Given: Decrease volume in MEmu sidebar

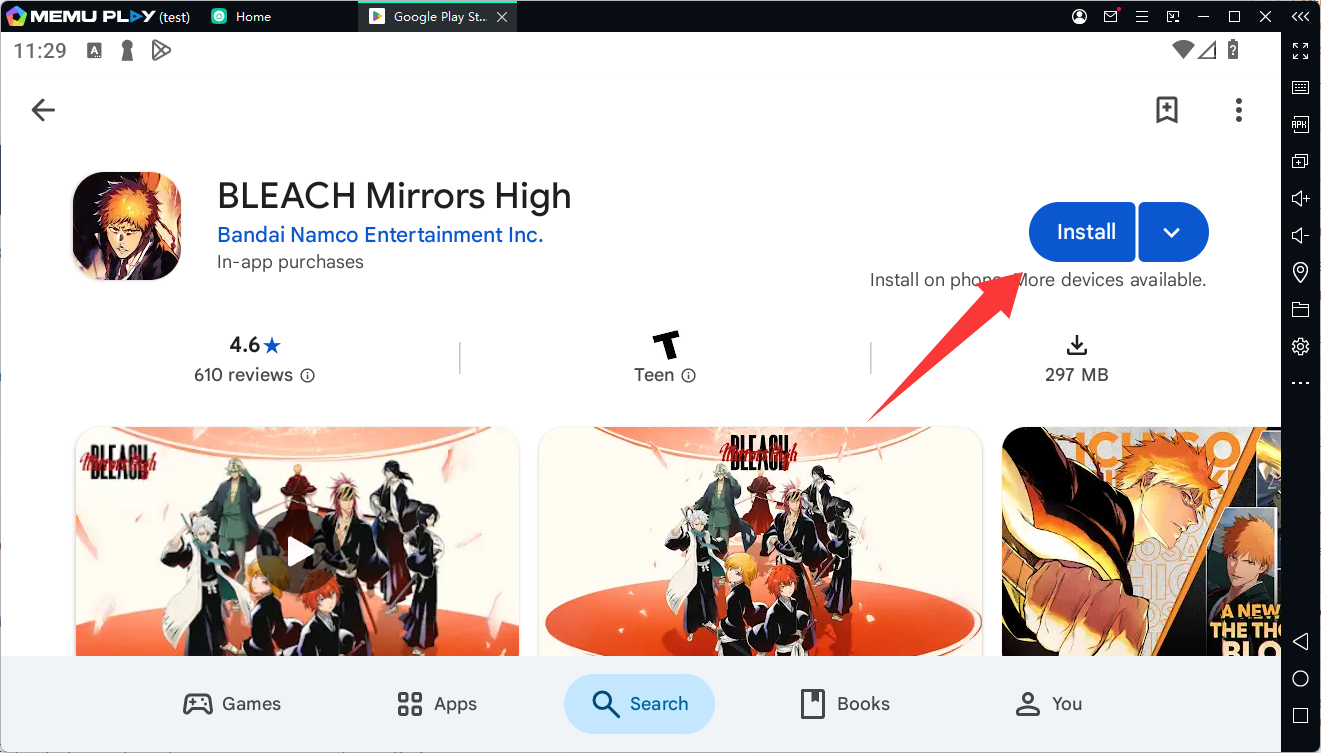Looking at the screenshot, I should point(1300,236).
